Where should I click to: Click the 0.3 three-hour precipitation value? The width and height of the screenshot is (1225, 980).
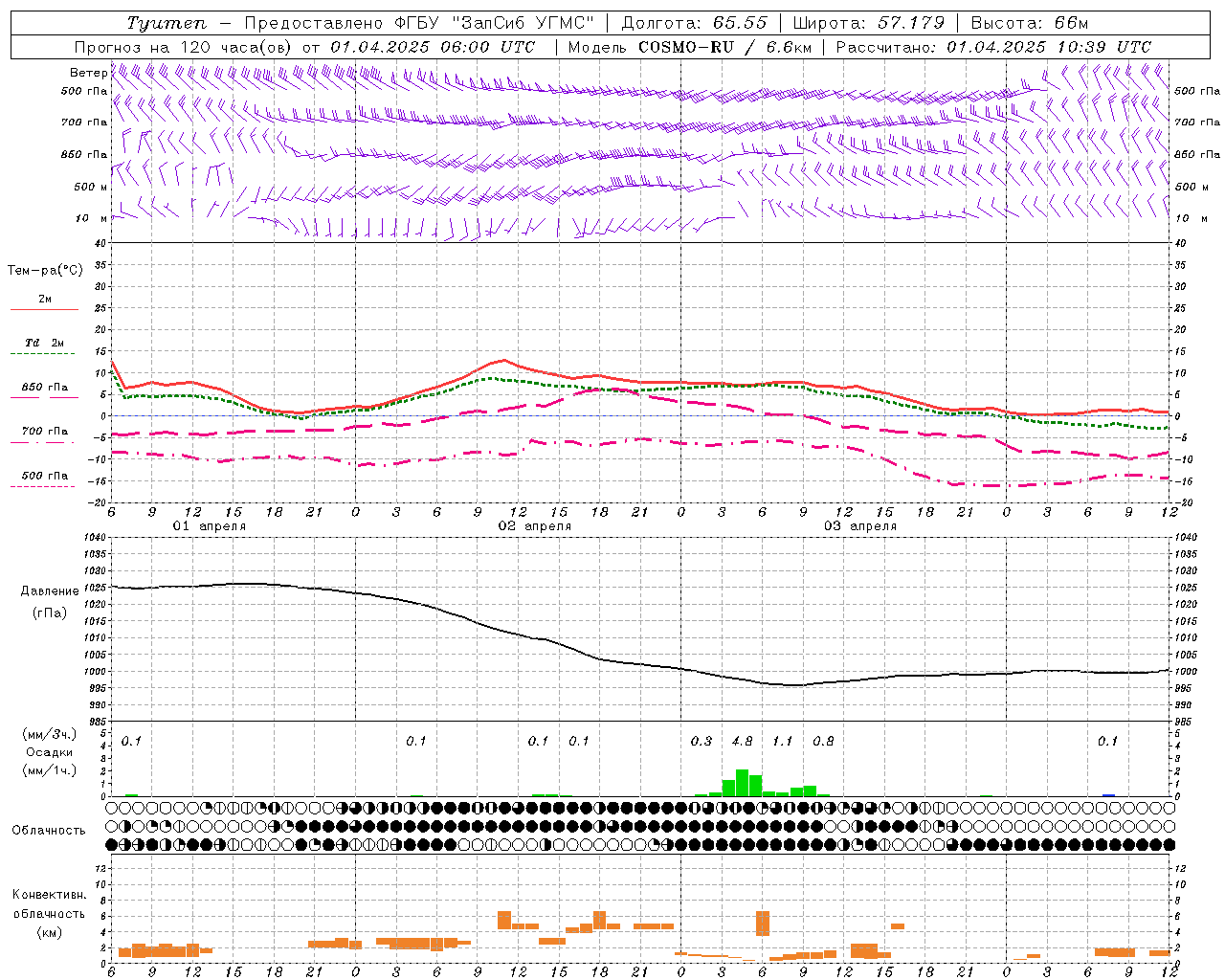coord(701,741)
